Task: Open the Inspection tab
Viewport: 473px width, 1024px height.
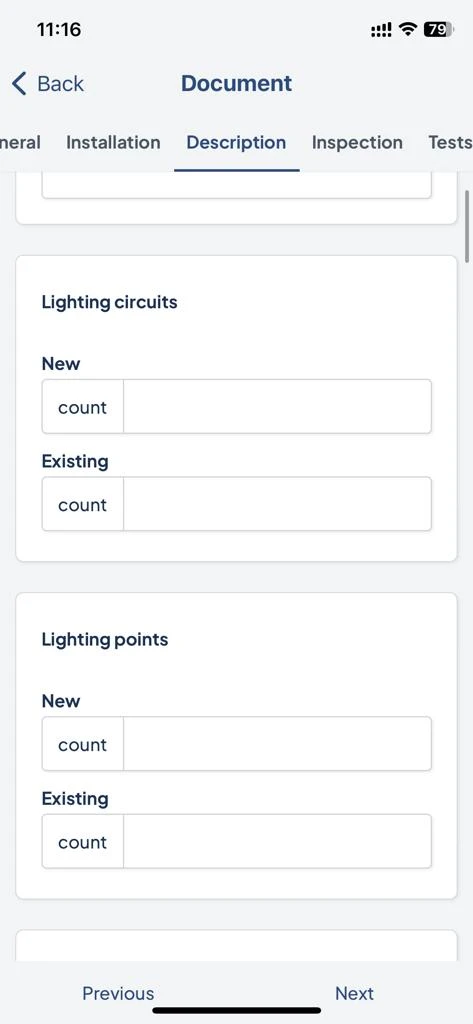Action: (x=357, y=142)
